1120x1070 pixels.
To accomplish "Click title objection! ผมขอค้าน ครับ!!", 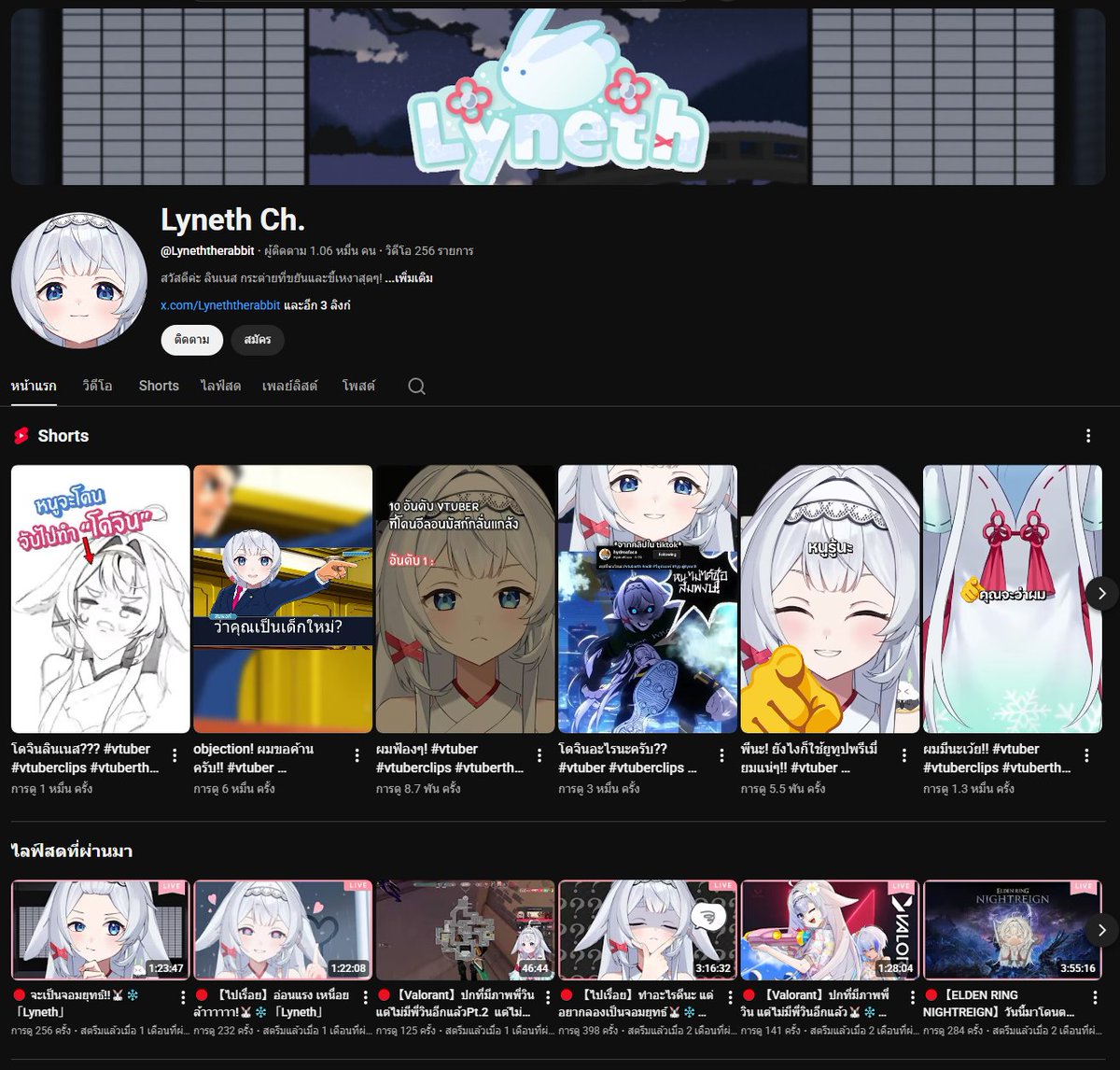I will click(254, 758).
